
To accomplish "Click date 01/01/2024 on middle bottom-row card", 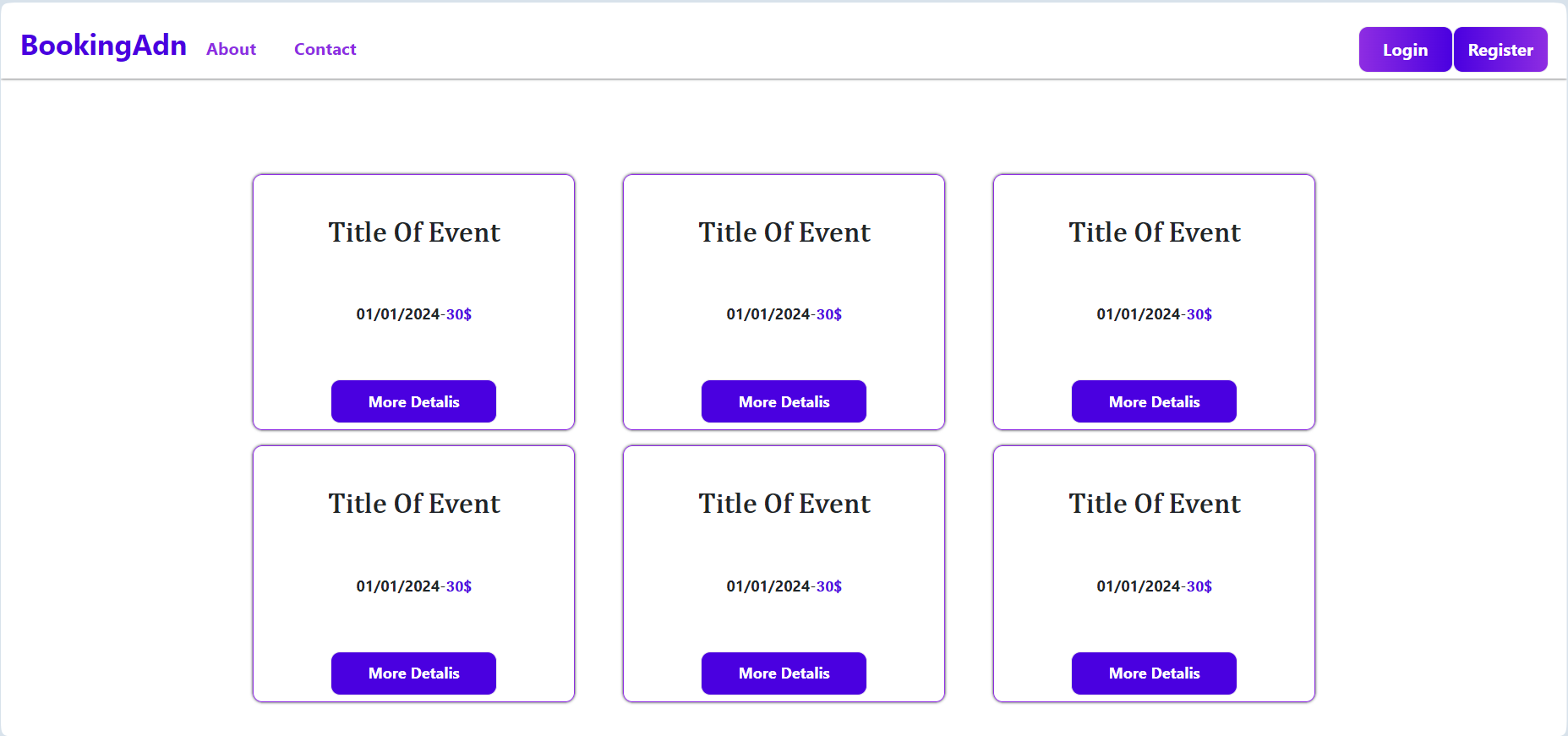I will (x=768, y=586).
